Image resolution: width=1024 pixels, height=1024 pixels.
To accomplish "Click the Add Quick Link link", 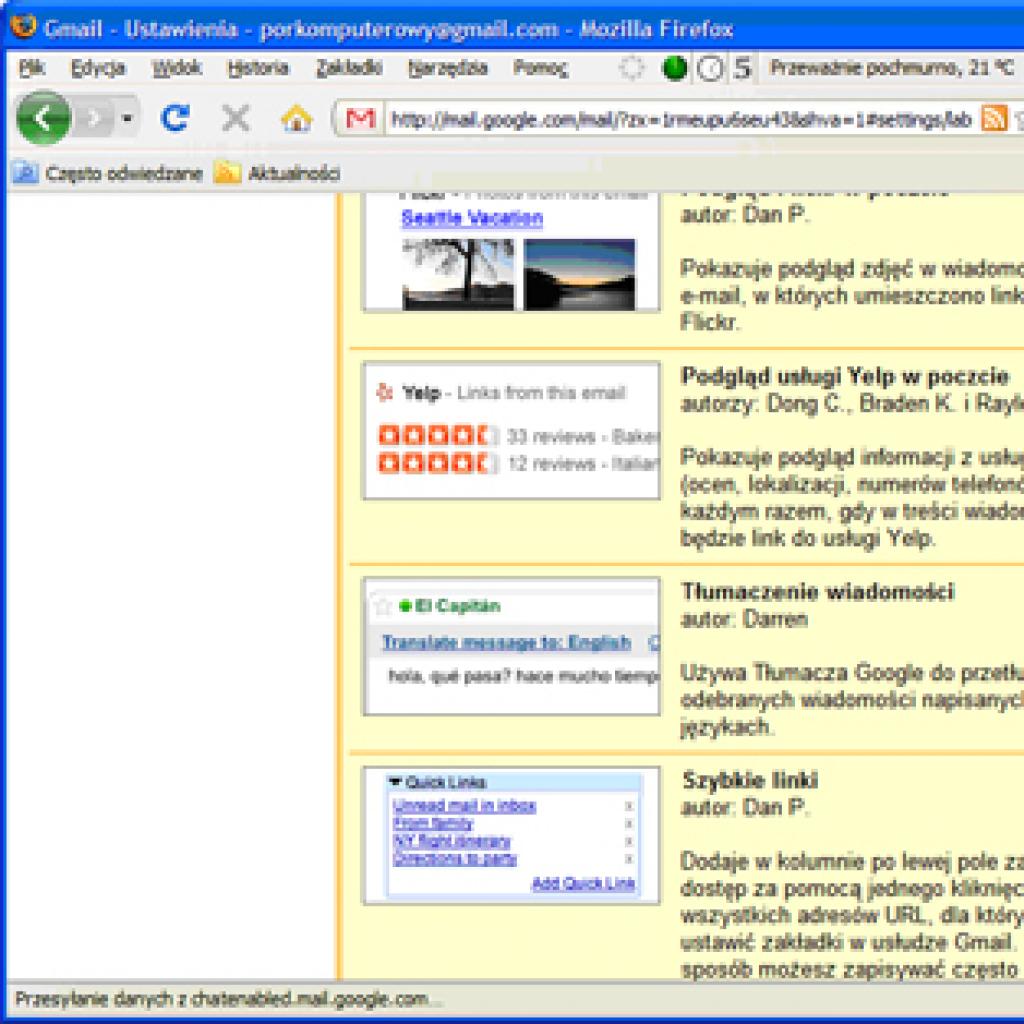I will click(583, 884).
